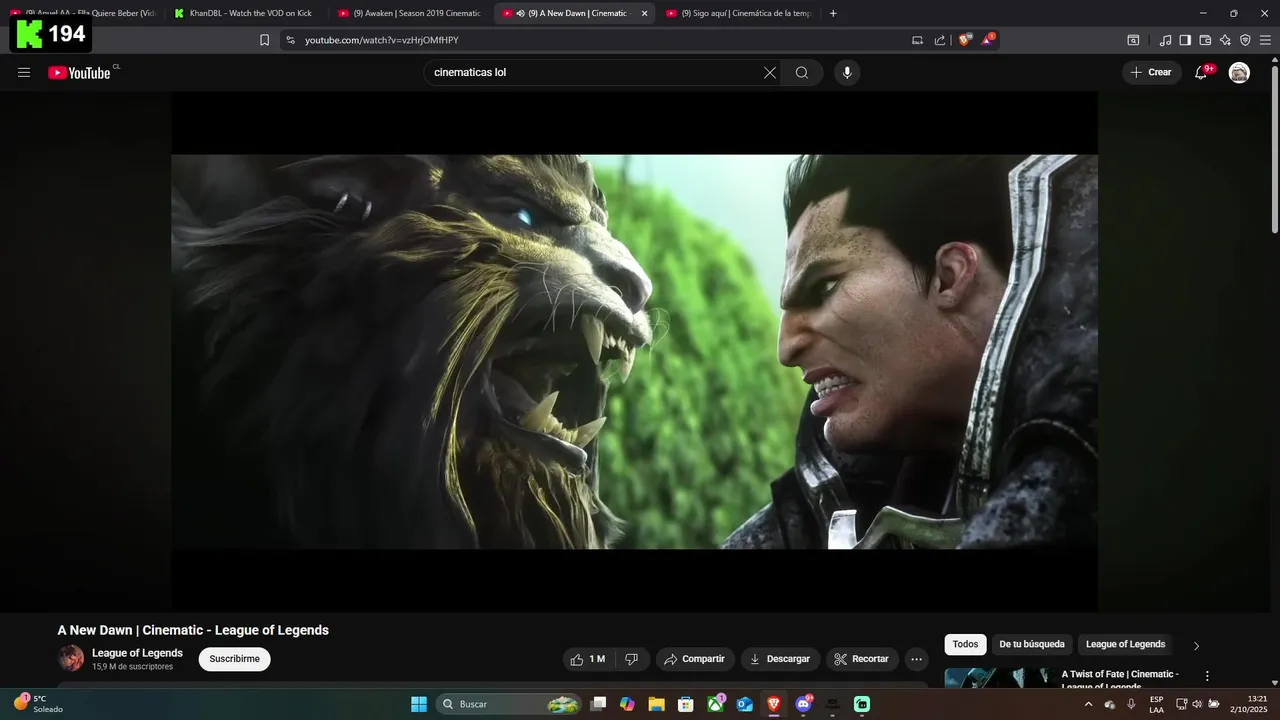Launch Microsoft Store from taskbar
1280x720 pixels.
686,704
